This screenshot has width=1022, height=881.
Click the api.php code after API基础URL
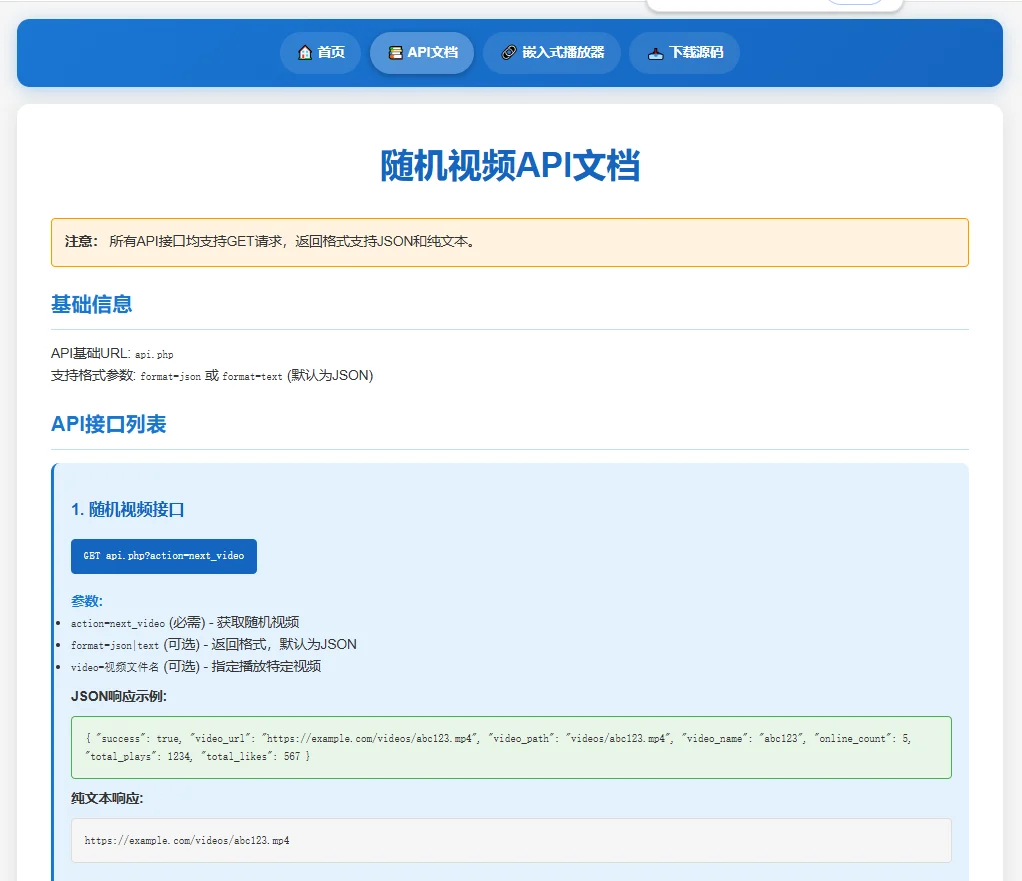(x=154, y=355)
